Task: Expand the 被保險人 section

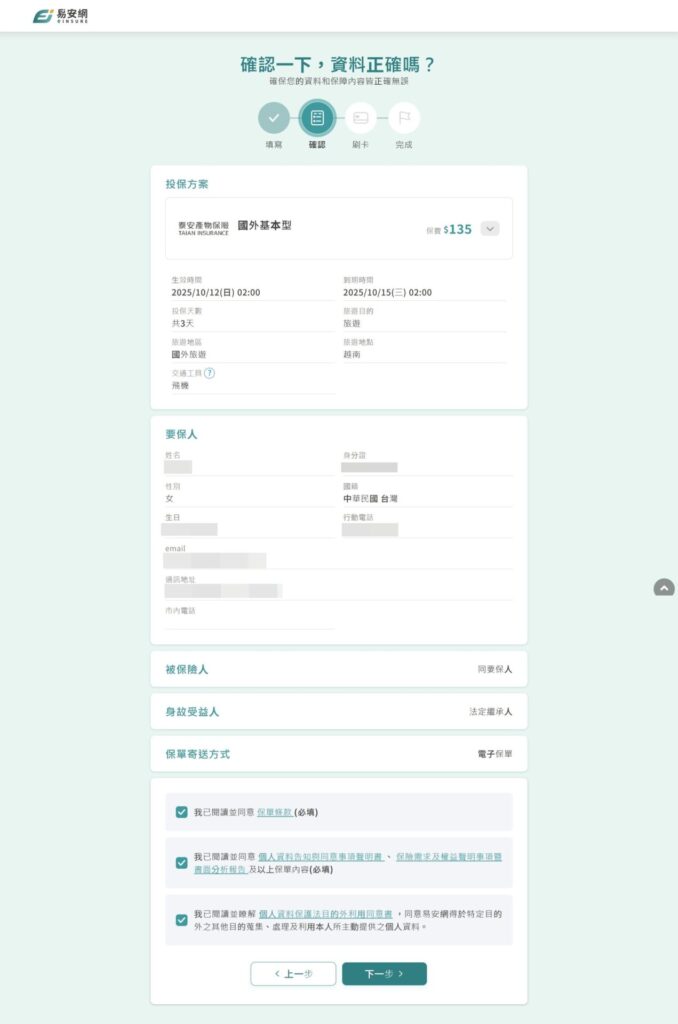Action: tap(338, 669)
